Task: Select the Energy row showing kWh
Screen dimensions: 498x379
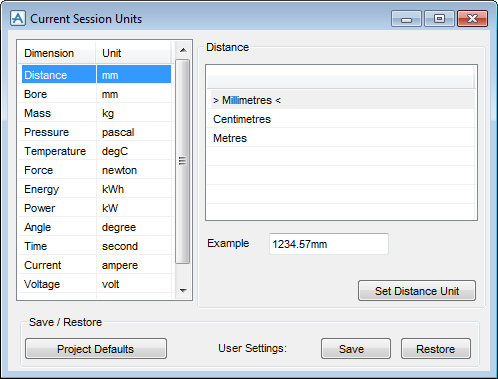Action: pyautogui.click(x=96, y=189)
